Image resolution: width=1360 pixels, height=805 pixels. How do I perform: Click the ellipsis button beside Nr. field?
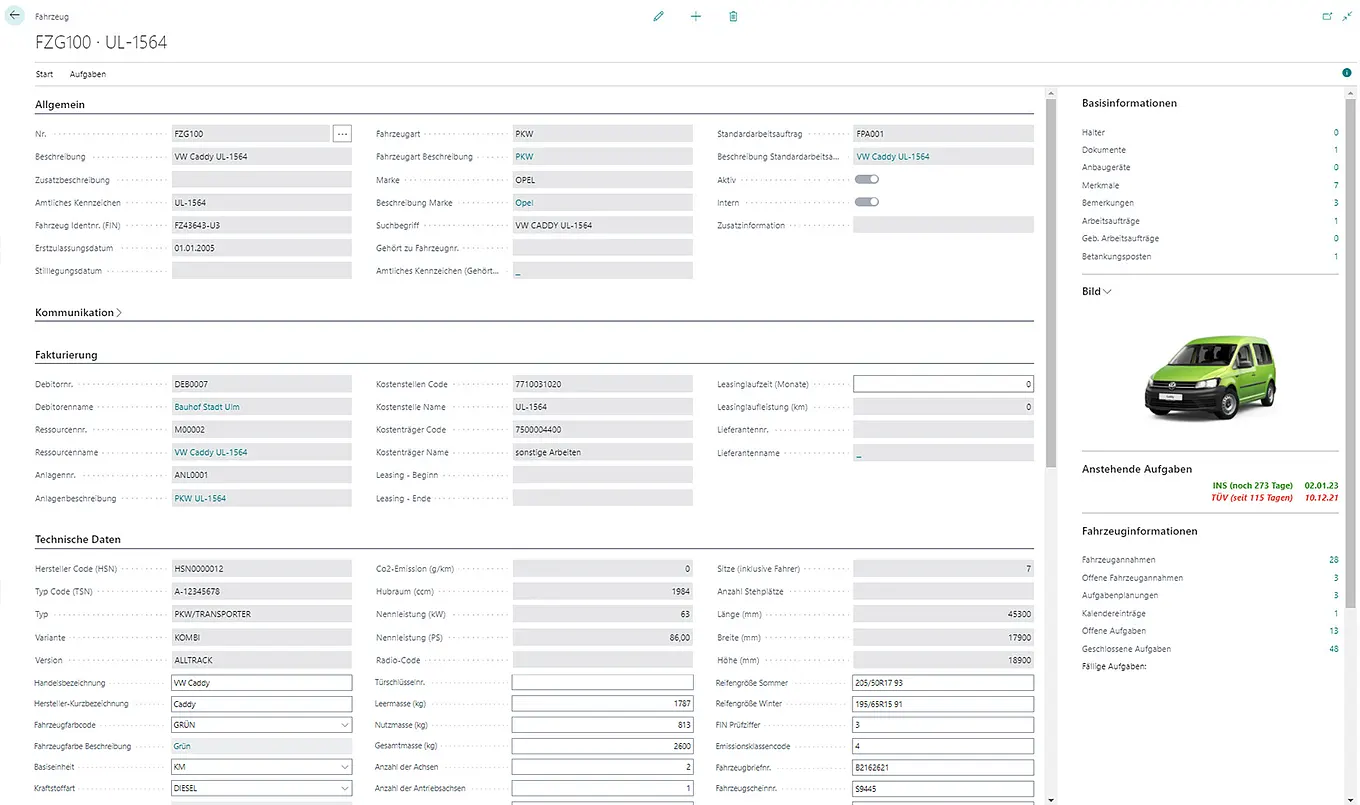tap(342, 133)
